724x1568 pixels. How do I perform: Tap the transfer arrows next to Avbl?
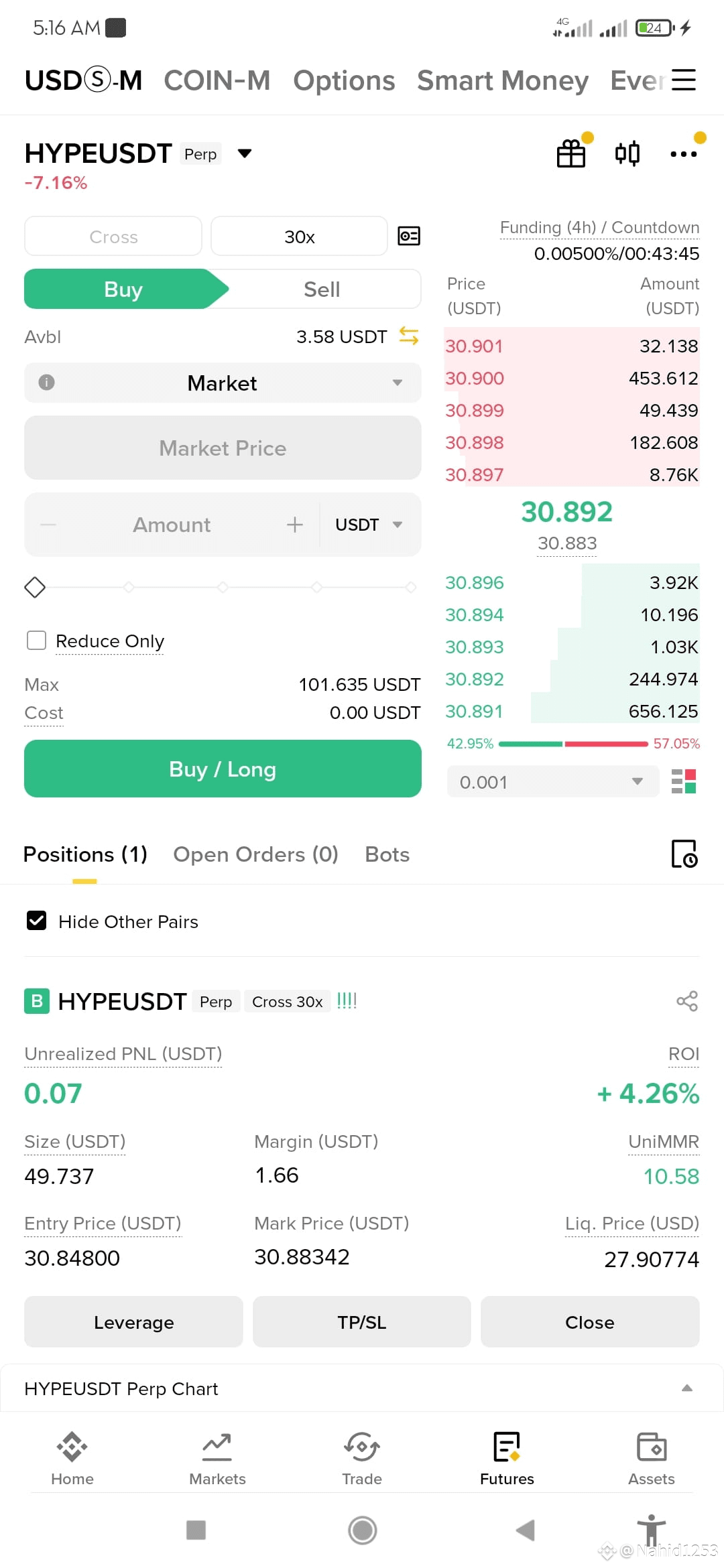(x=409, y=336)
